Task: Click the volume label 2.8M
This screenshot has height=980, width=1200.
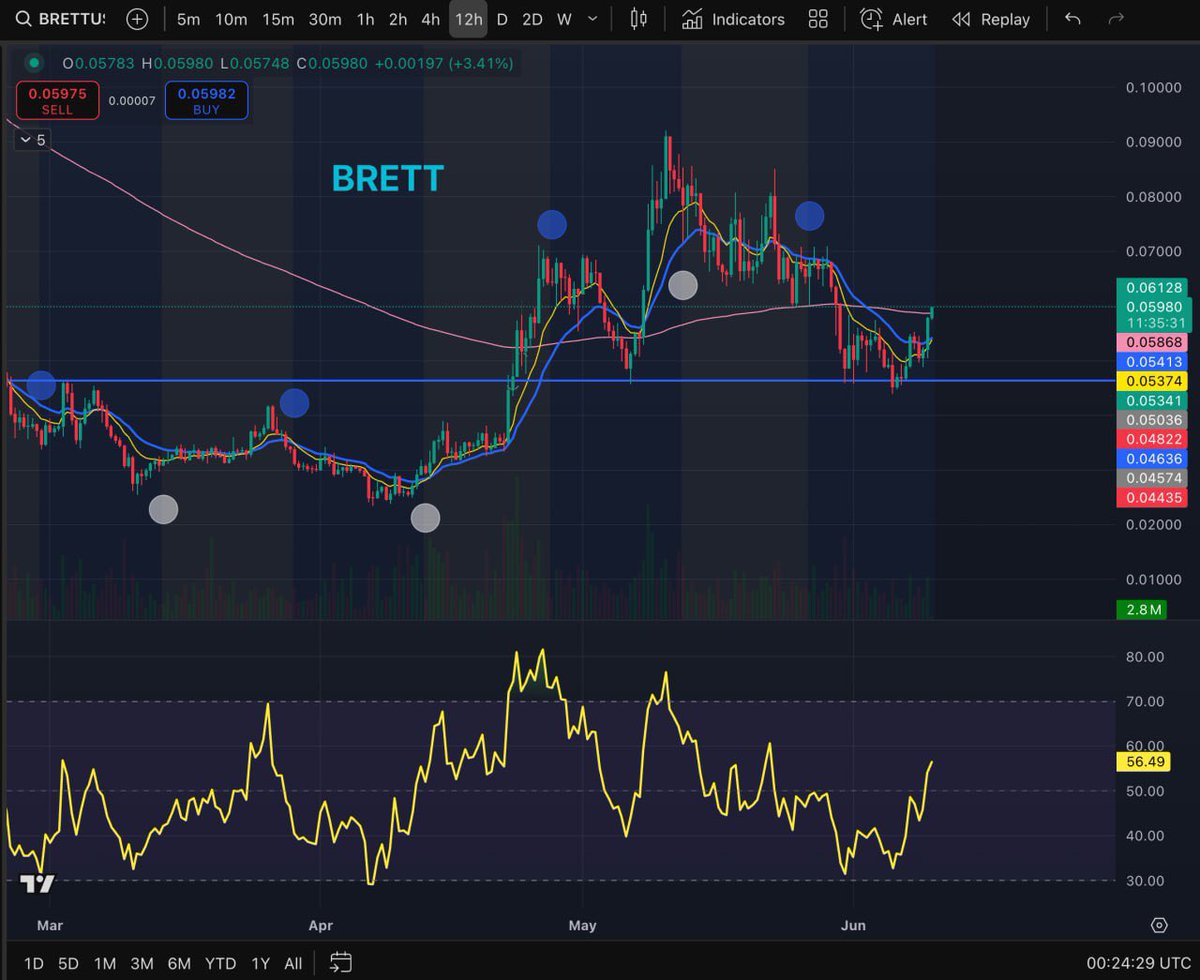Action: tap(1141, 609)
